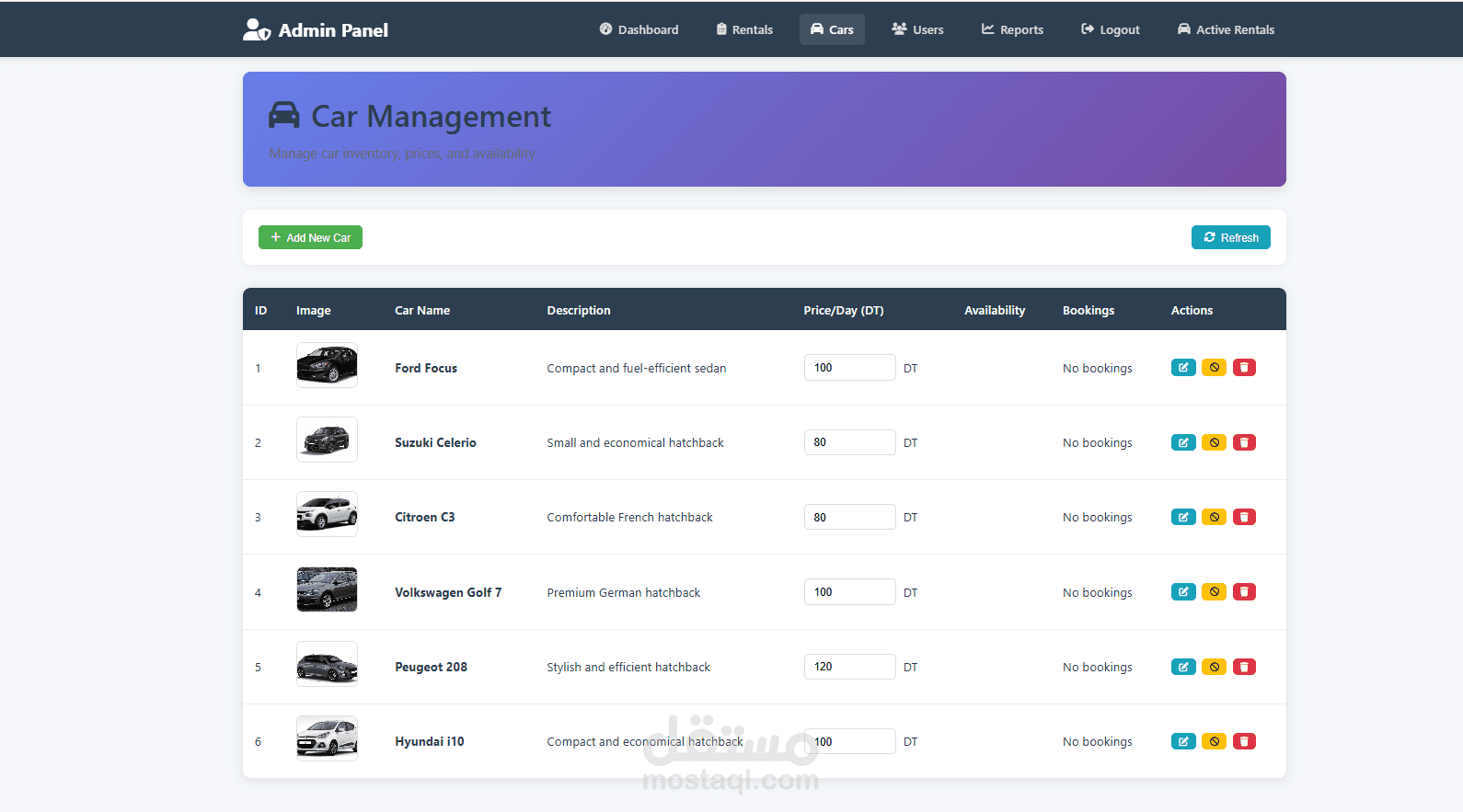Click the Ford Focus car name

point(426,368)
